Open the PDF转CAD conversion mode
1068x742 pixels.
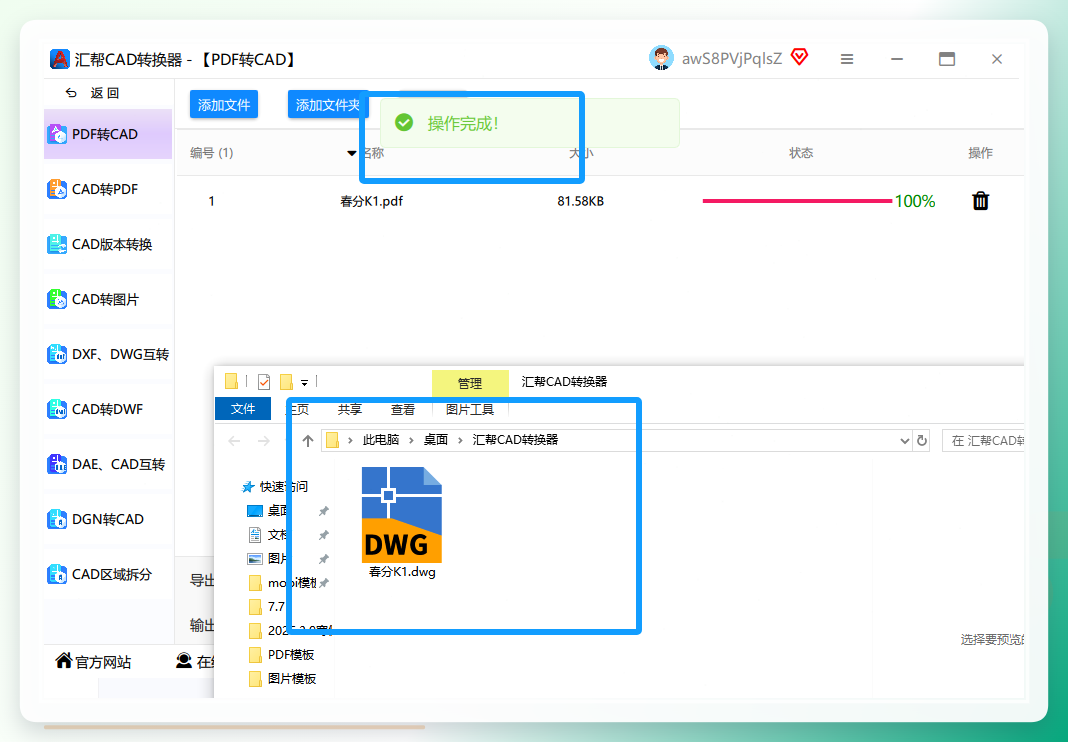[x=108, y=134]
